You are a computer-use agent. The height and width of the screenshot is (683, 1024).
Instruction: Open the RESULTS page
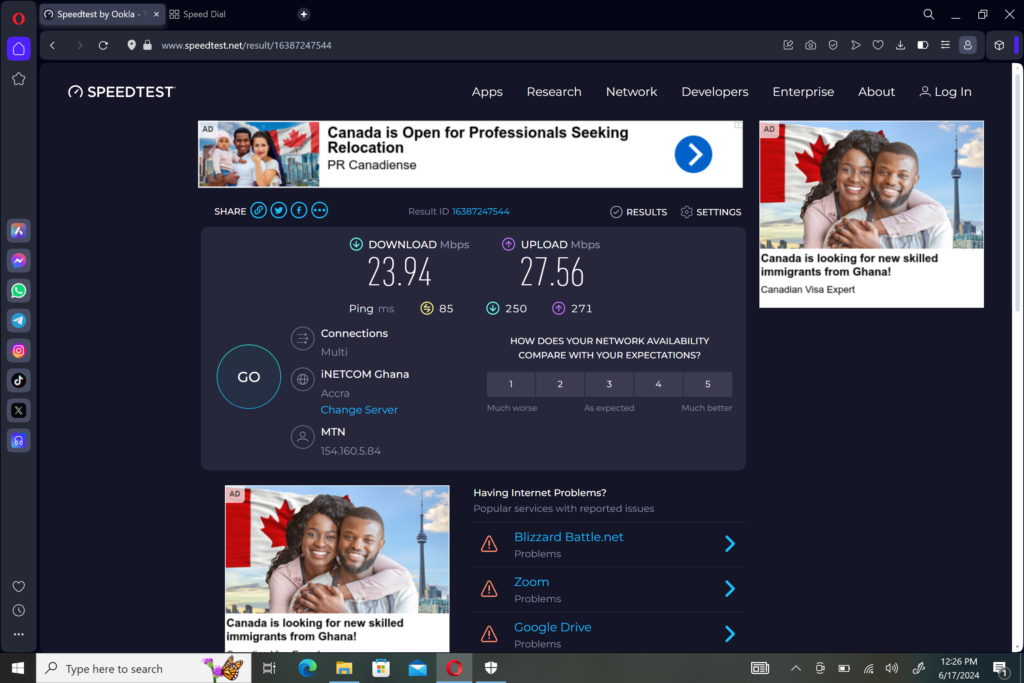tap(639, 212)
